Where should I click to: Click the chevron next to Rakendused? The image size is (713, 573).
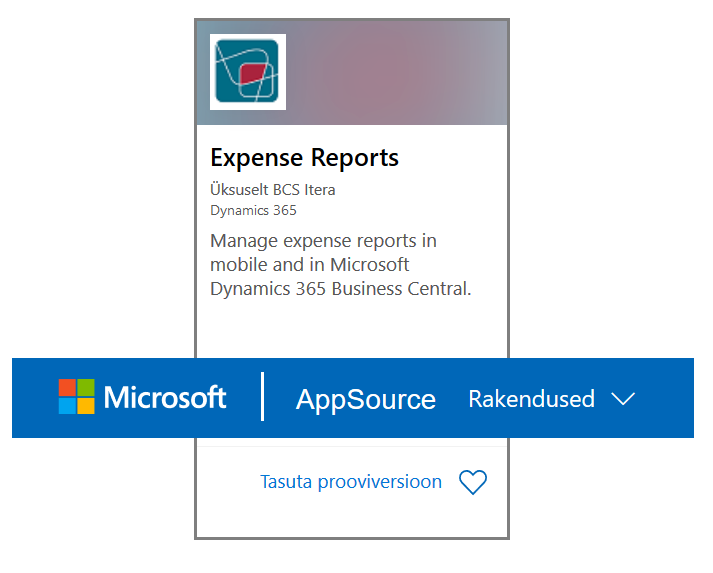click(x=623, y=399)
